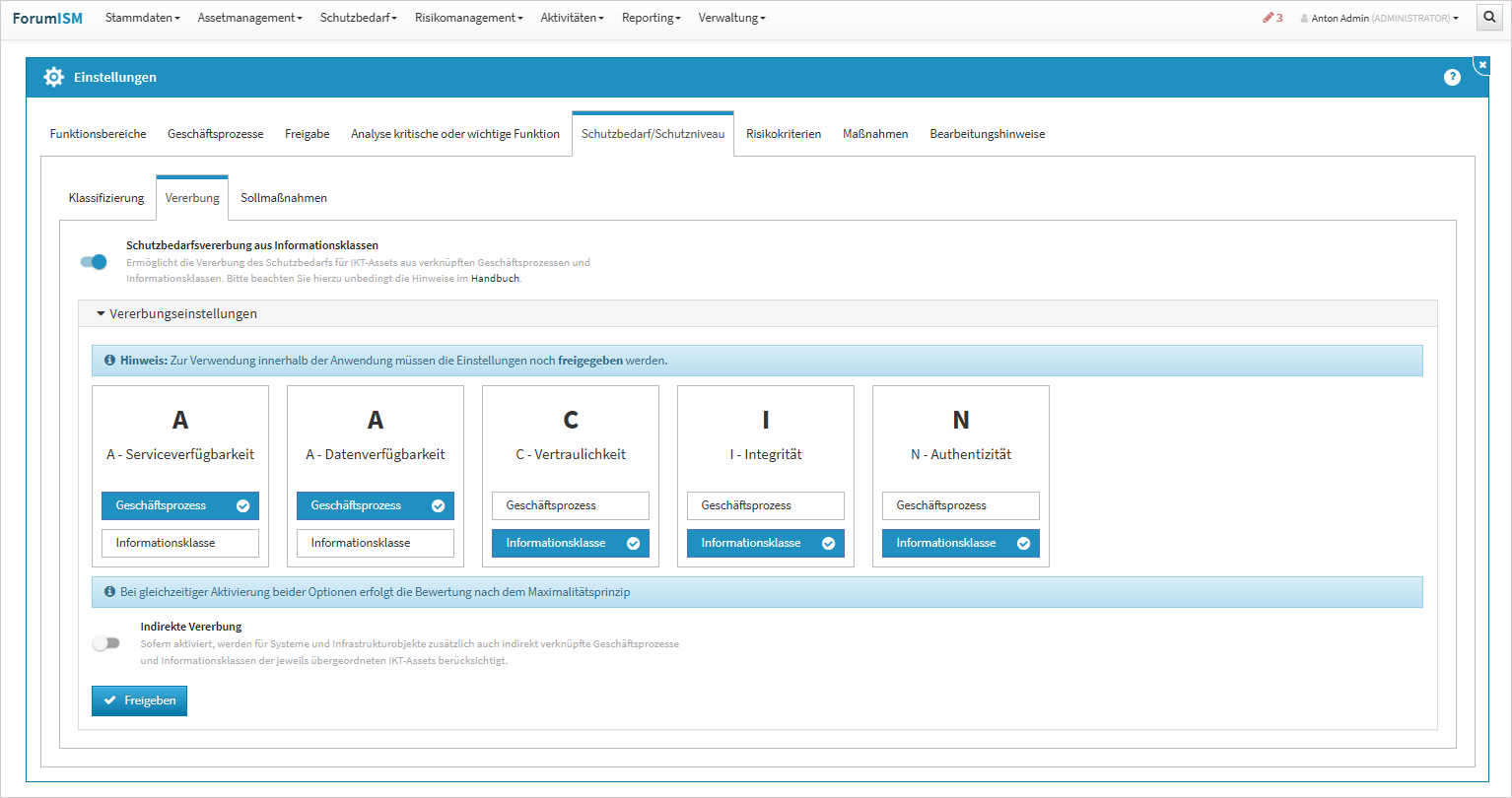Select Geschäftsprozess for C - Vertraulichkeit

click(570, 506)
